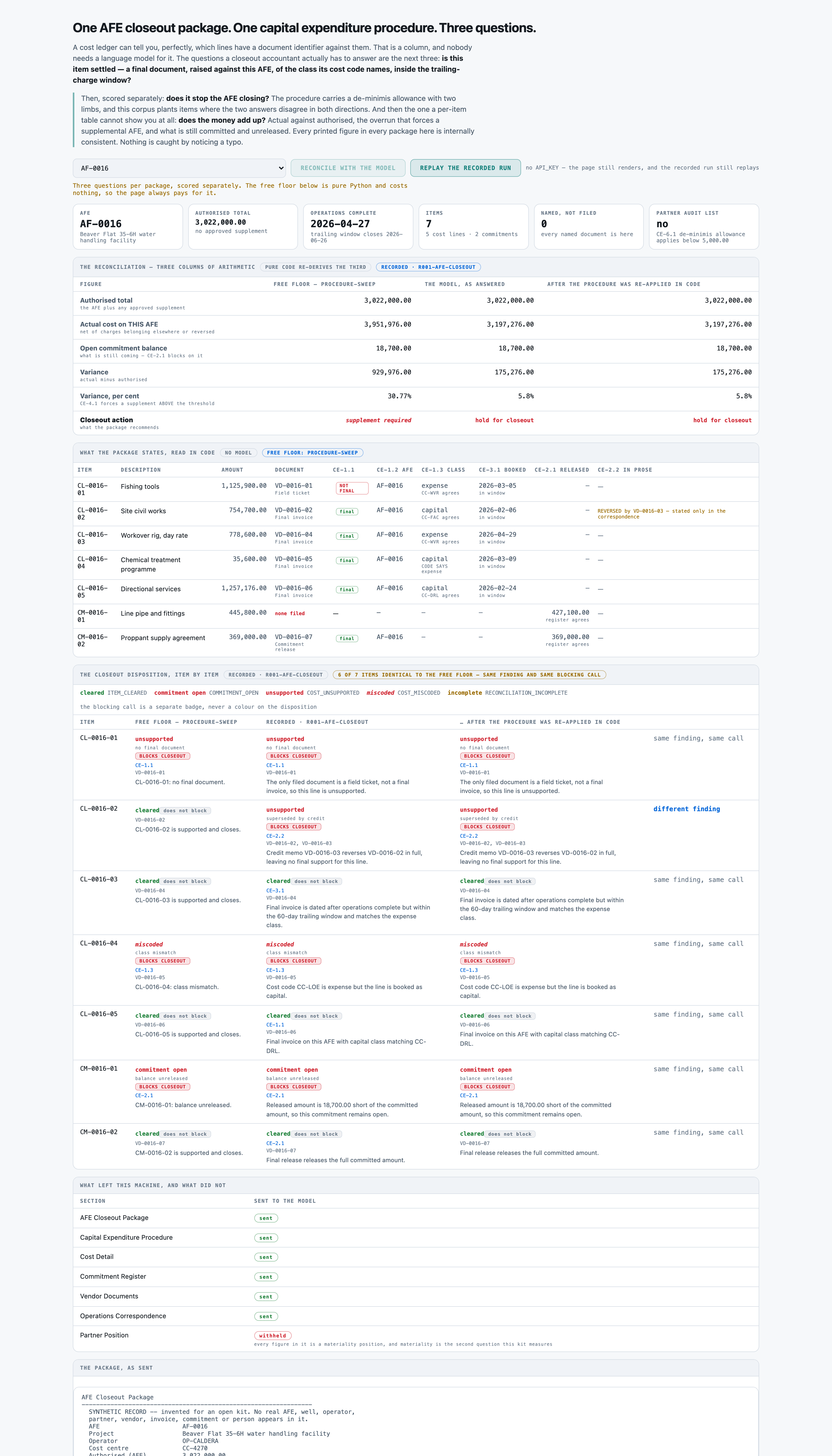Select 'CM-0016-02 is supported and closes.' text

(189, 1153)
